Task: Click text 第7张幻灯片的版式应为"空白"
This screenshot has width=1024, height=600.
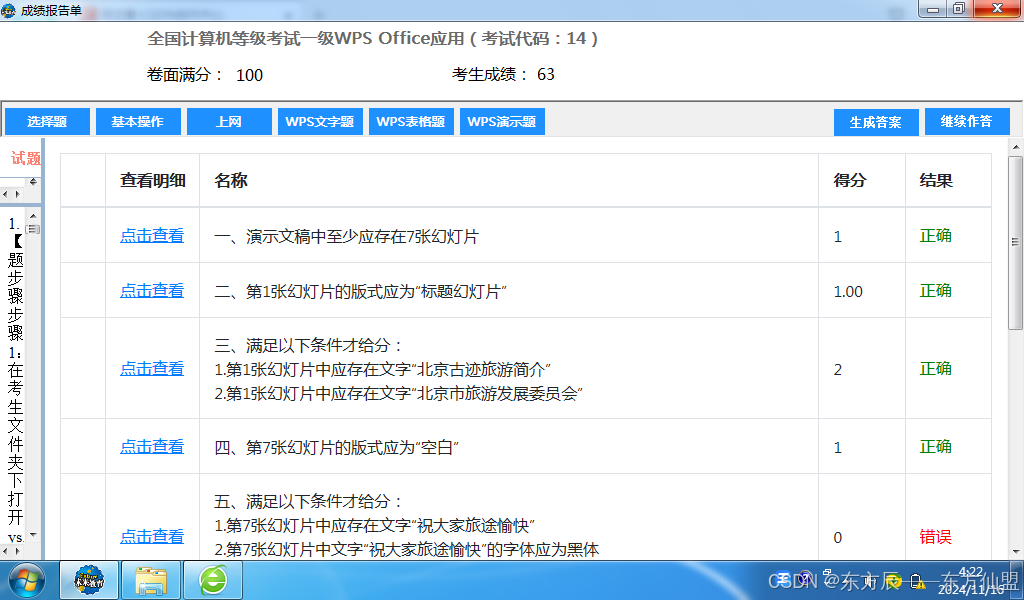Action: tap(337, 448)
